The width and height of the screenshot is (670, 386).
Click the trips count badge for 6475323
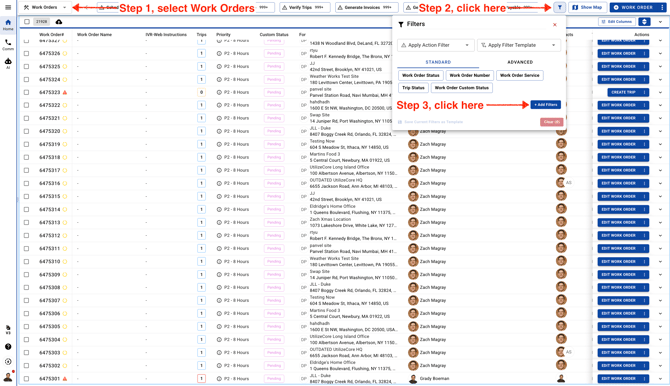(x=201, y=92)
